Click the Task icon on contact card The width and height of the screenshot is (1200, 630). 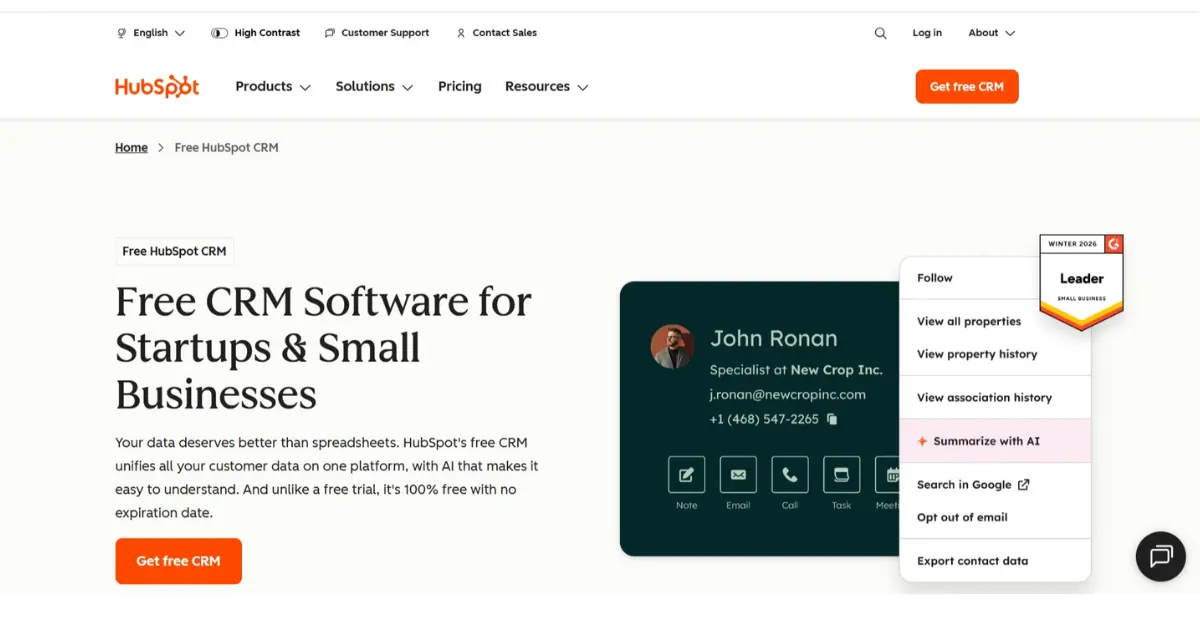[842, 474]
